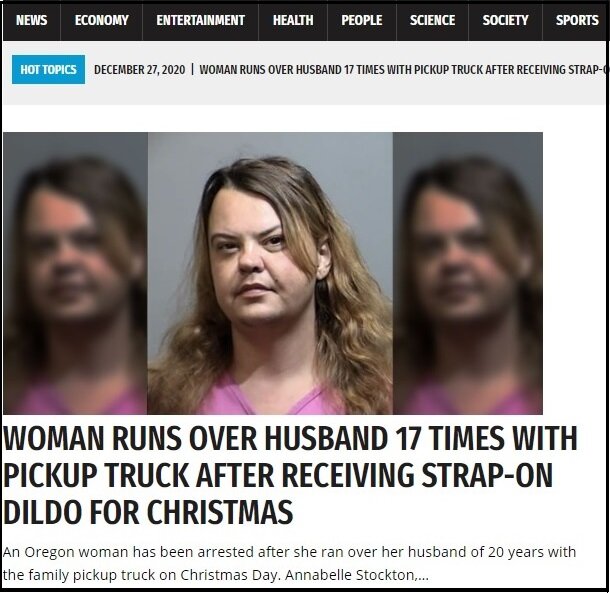
Task: Go to the SPORTS section
Action: 577,21
